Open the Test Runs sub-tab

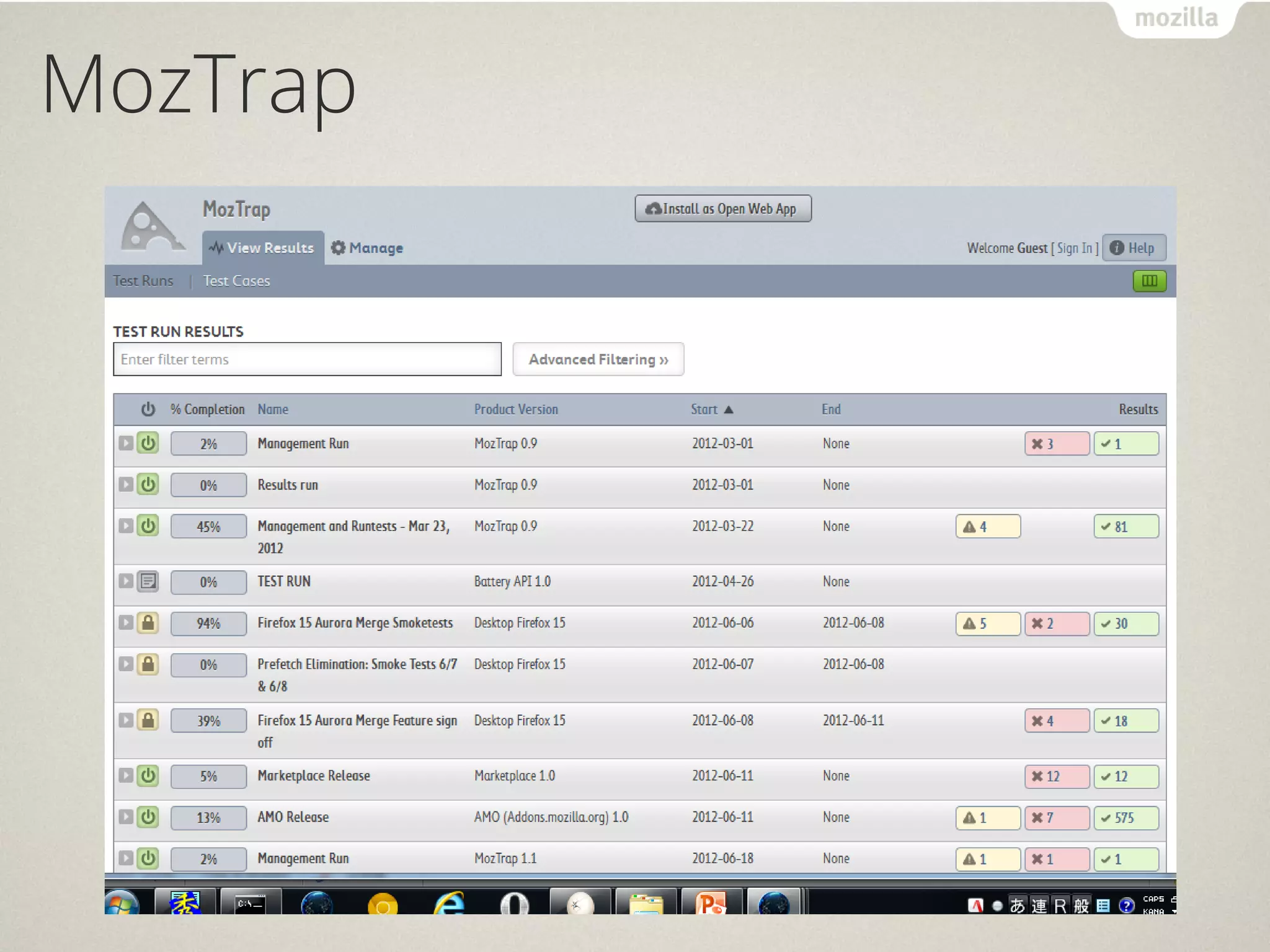tap(143, 281)
